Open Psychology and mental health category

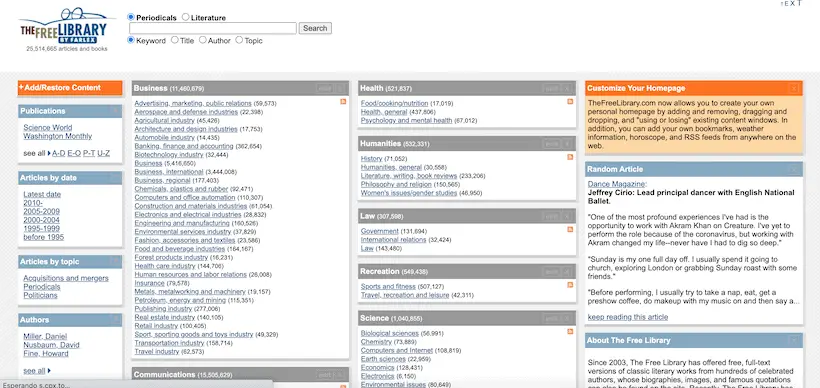(406, 120)
